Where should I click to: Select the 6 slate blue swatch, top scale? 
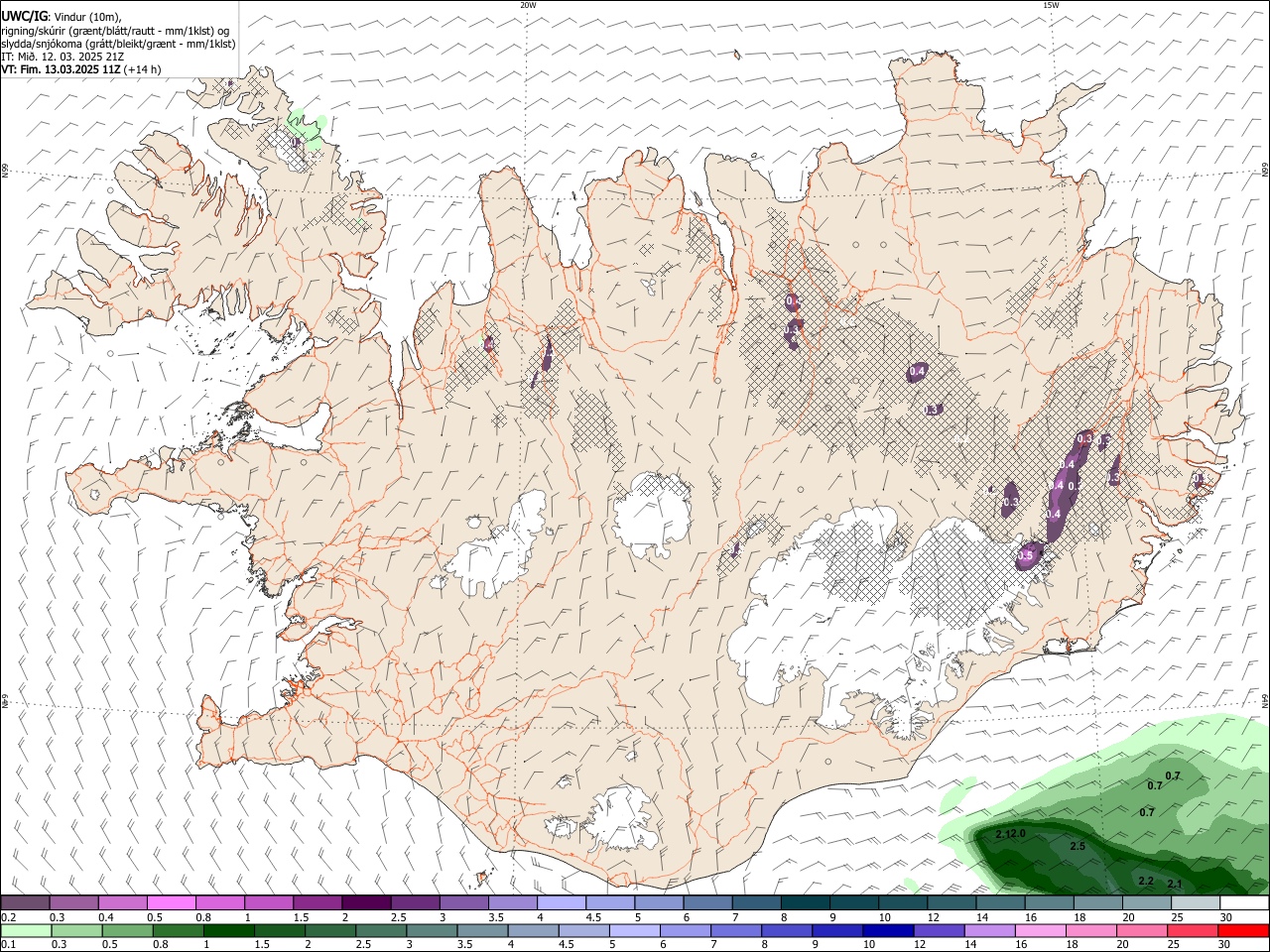[x=707, y=902]
